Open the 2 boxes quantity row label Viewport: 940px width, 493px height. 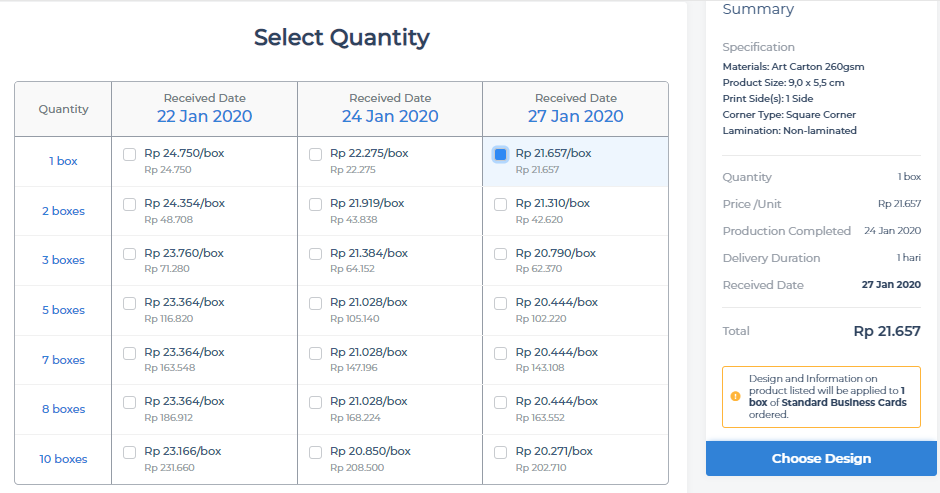click(63, 211)
